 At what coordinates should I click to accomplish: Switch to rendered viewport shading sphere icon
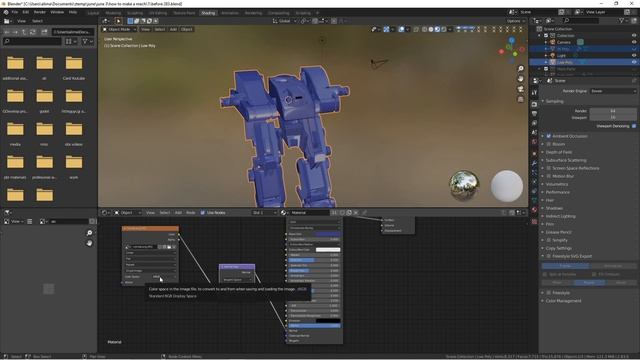click(x=444, y=29)
